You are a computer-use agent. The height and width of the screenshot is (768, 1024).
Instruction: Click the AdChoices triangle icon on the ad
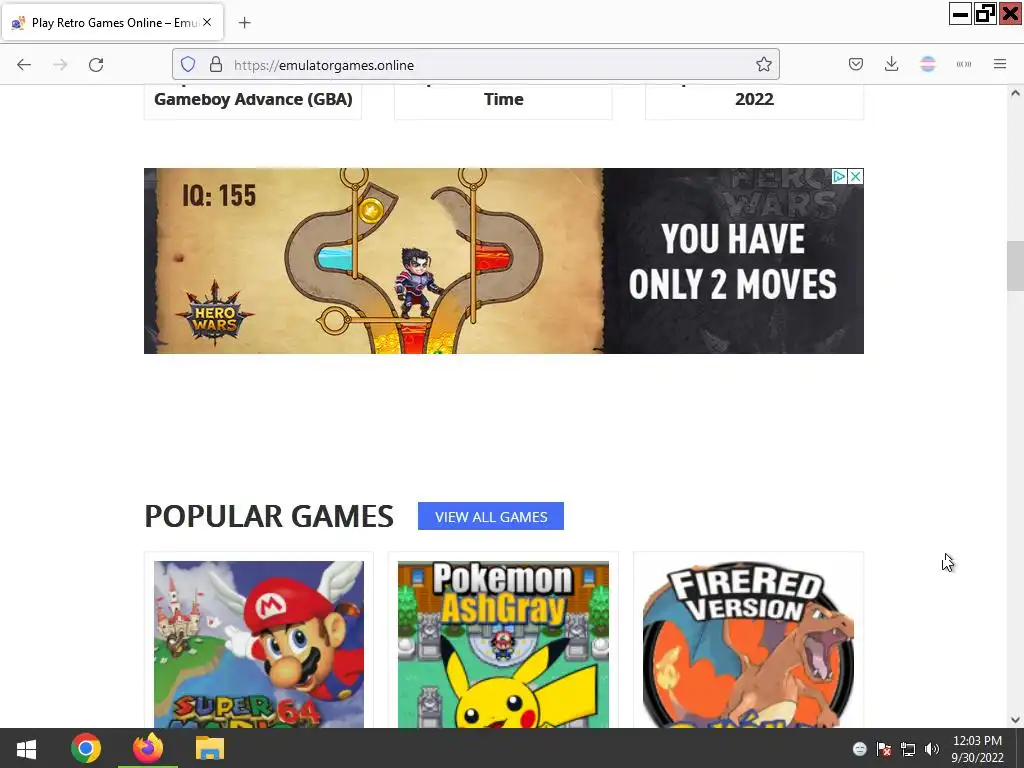[x=839, y=176]
